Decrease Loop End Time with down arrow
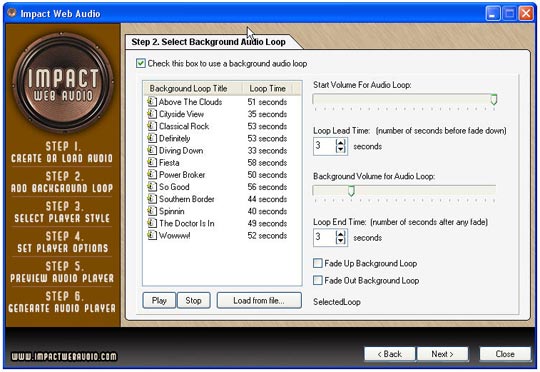The width and height of the screenshot is (540, 372). pyautogui.click(x=341, y=240)
